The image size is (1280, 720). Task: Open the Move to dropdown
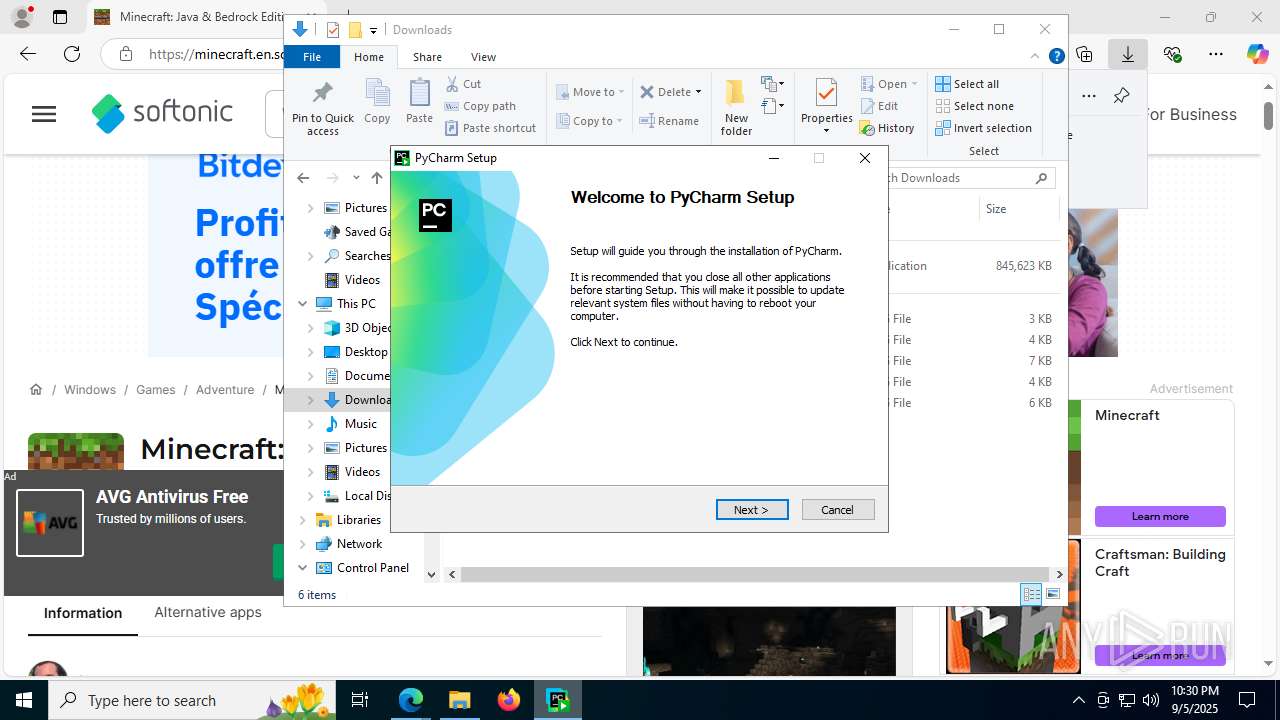590,92
